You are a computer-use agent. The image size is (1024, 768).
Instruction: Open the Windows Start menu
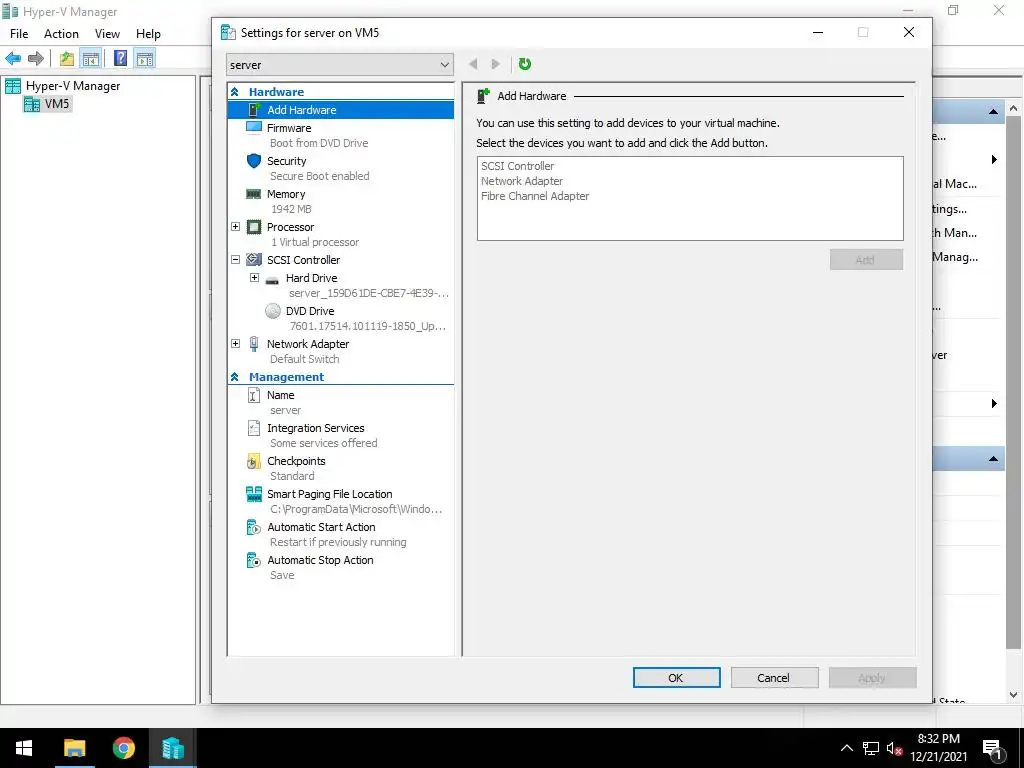tap(24, 748)
